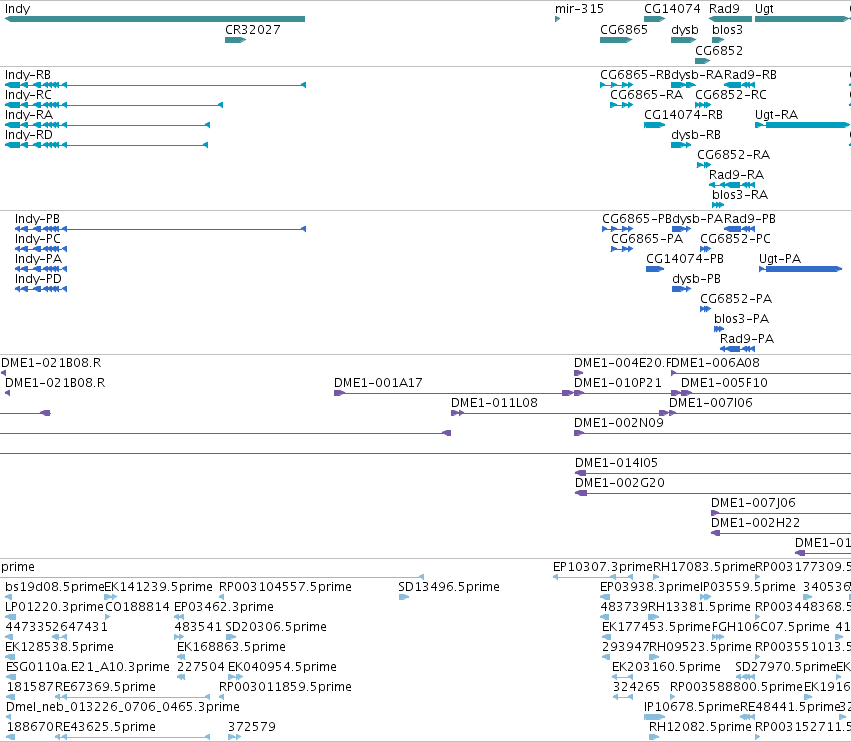The width and height of the screenshot is (851, 742).
Task: Select the dysb-RB transcript label
Action: (x=696, y=135)
